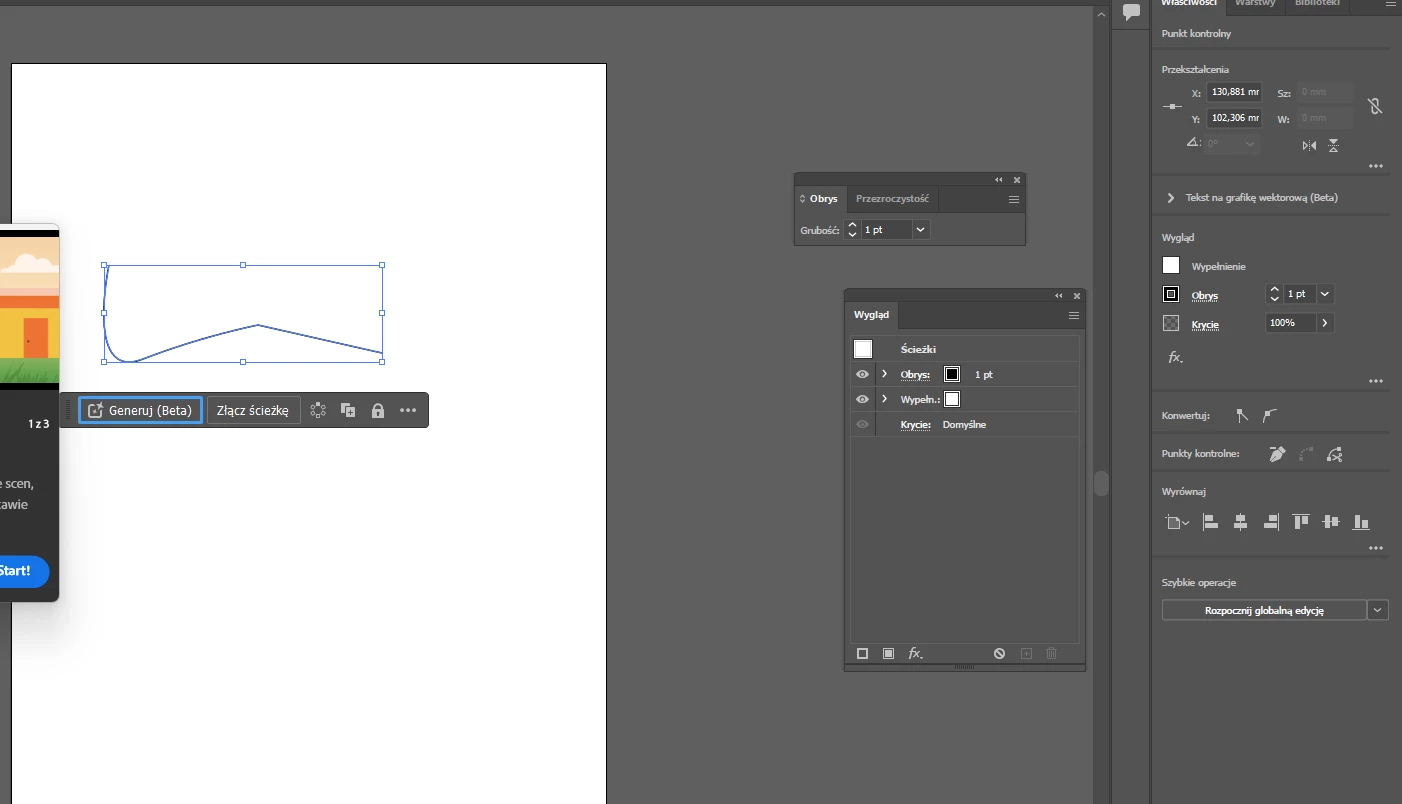Click the black Obrys swatch in the Wygląd panel
The image size is (1402, 804).
click(952, 374)
